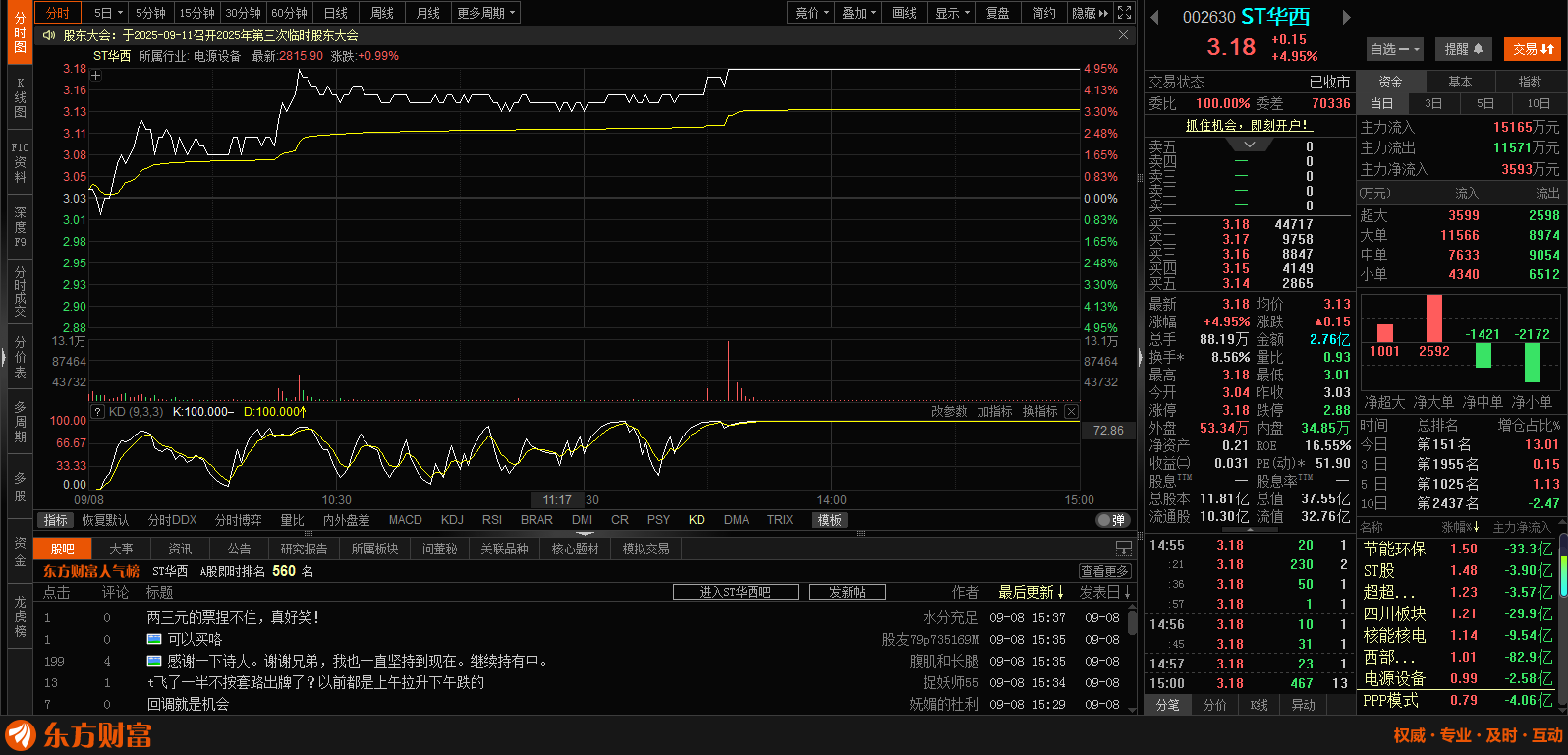Close the shareholder meeting announcement bar
Image resolution: width=1568 pixels, height=755 pixels.
pos(1123,35)
